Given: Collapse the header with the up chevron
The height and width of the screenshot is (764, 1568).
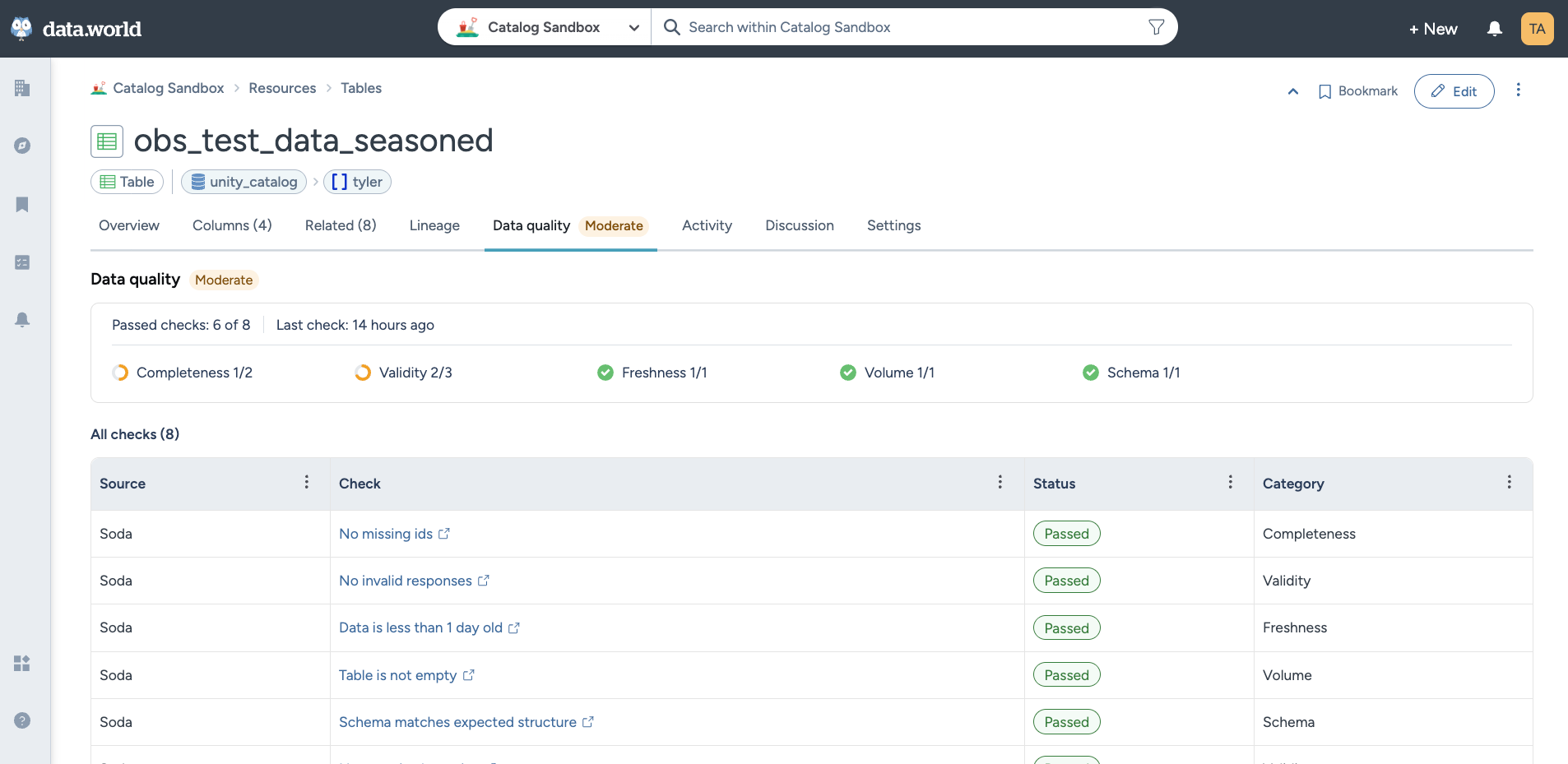Looking at the screenshot, I should tap(1292, 91).
